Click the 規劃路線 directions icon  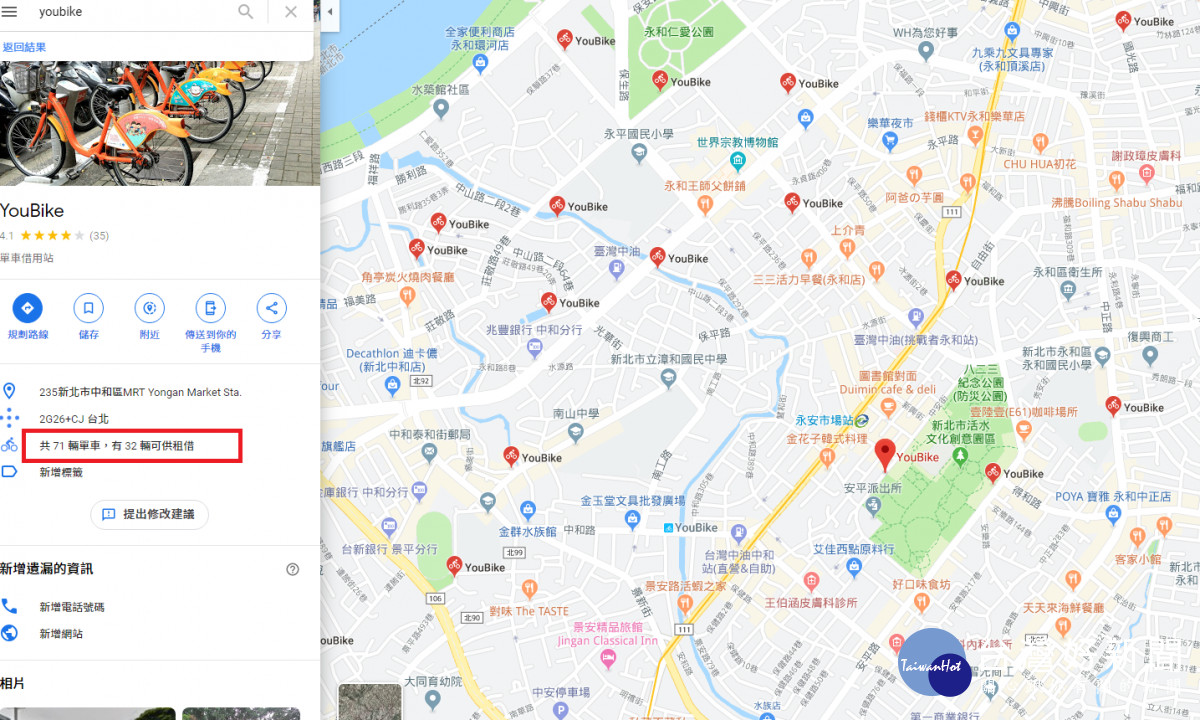[27, 308]
